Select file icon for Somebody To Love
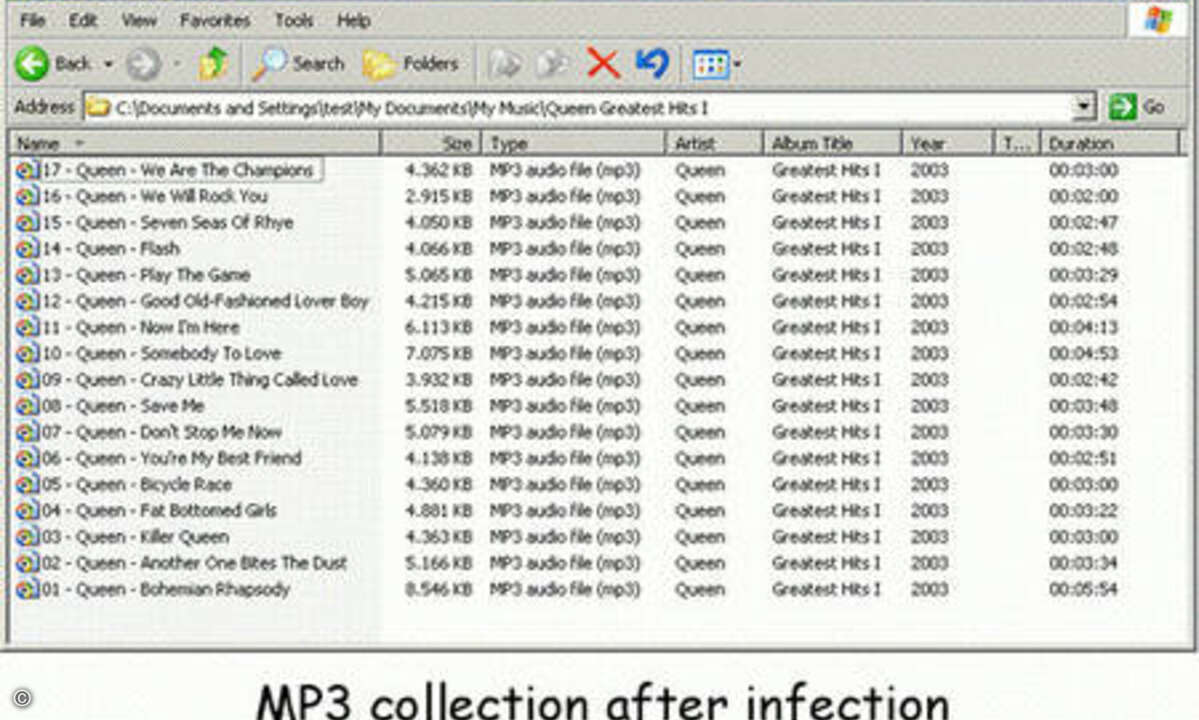Image resolution: width=1199 pixels, height=720 pixels. click(x=27, y=353)
